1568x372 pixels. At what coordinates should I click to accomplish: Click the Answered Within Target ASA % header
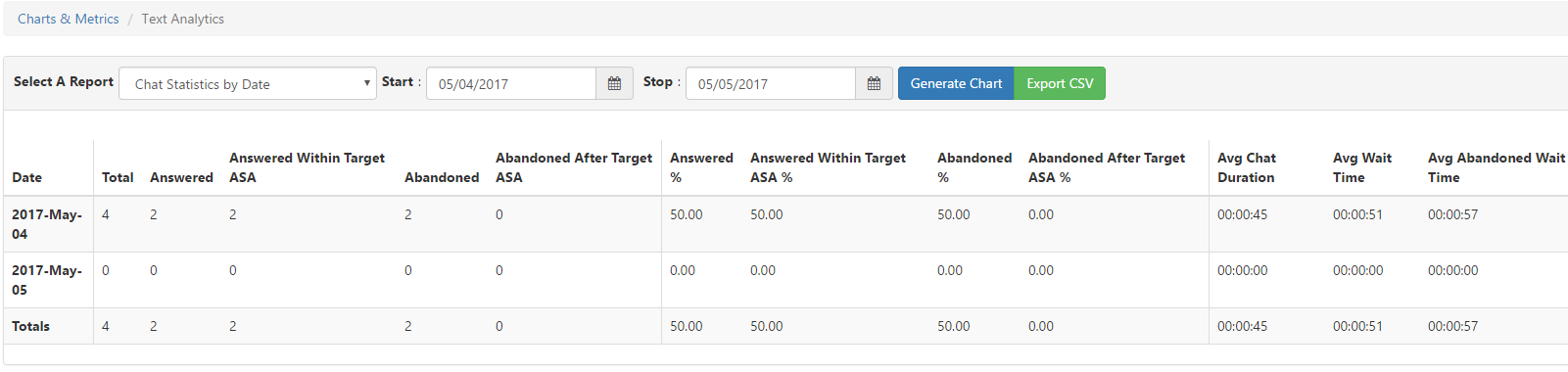click(828, 167)
